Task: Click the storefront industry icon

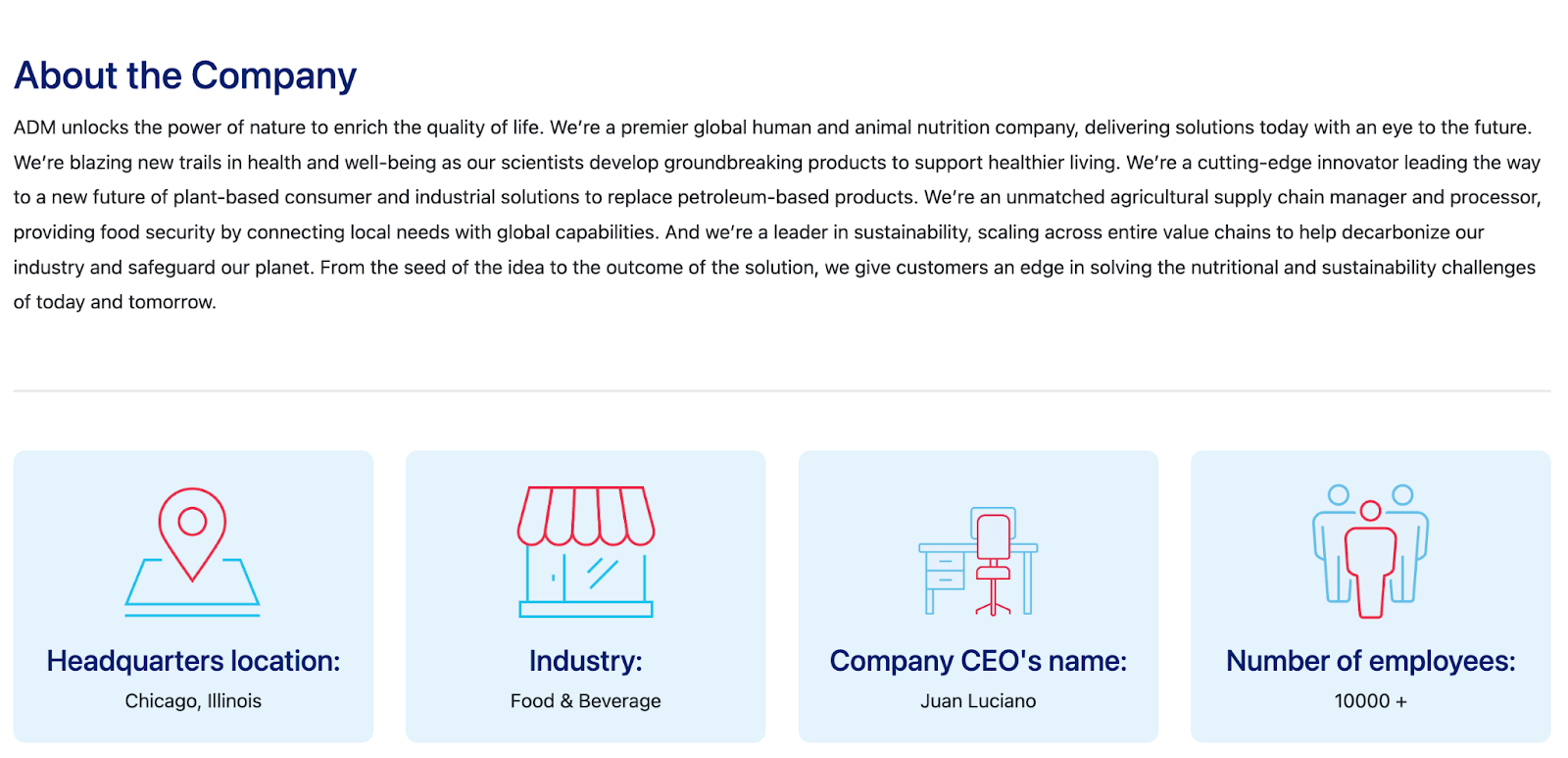Action: (586, 551)
